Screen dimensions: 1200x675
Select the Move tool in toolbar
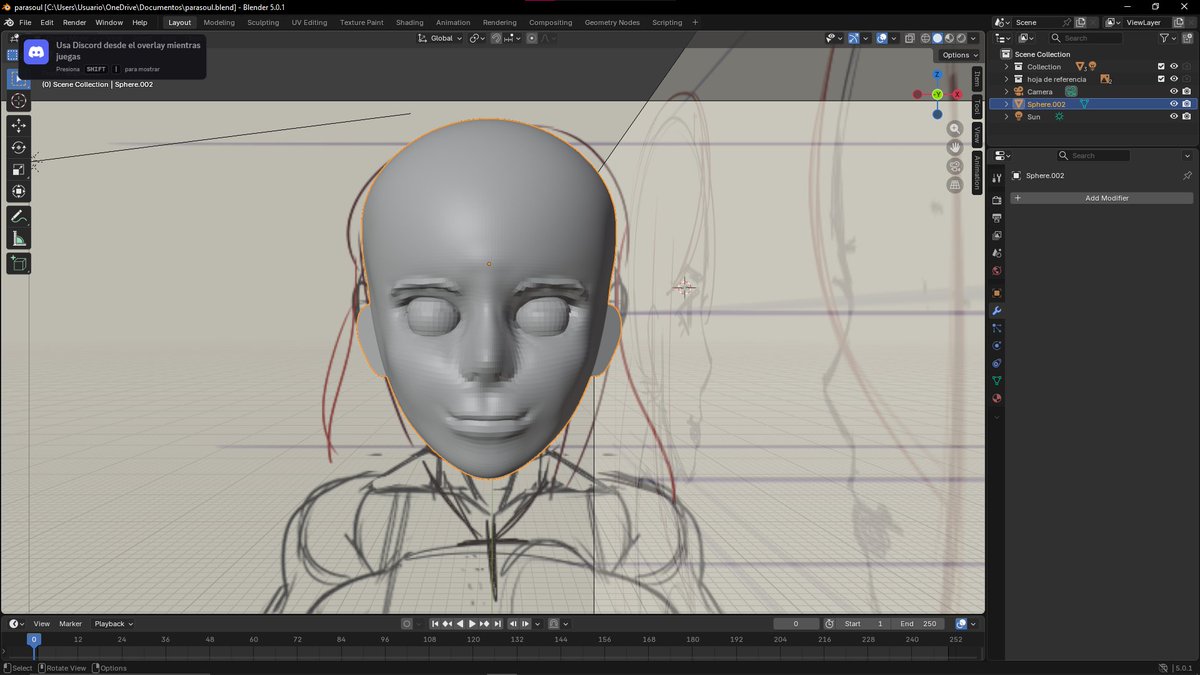pyautogui.click(x=19, y=125)
